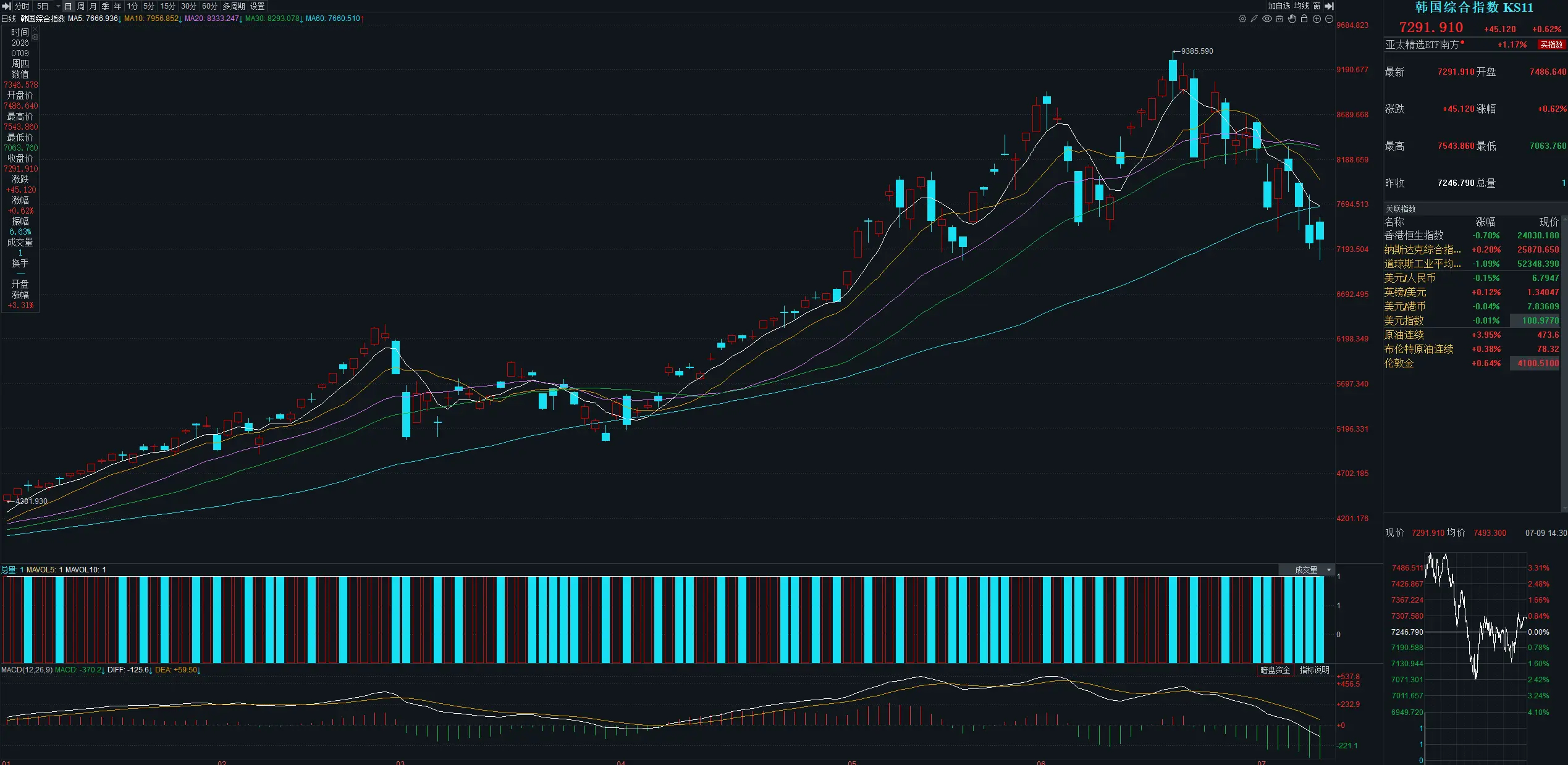The image size is (1568, 765).
Task: Click MA30 value label
Action: click(274, 19)
